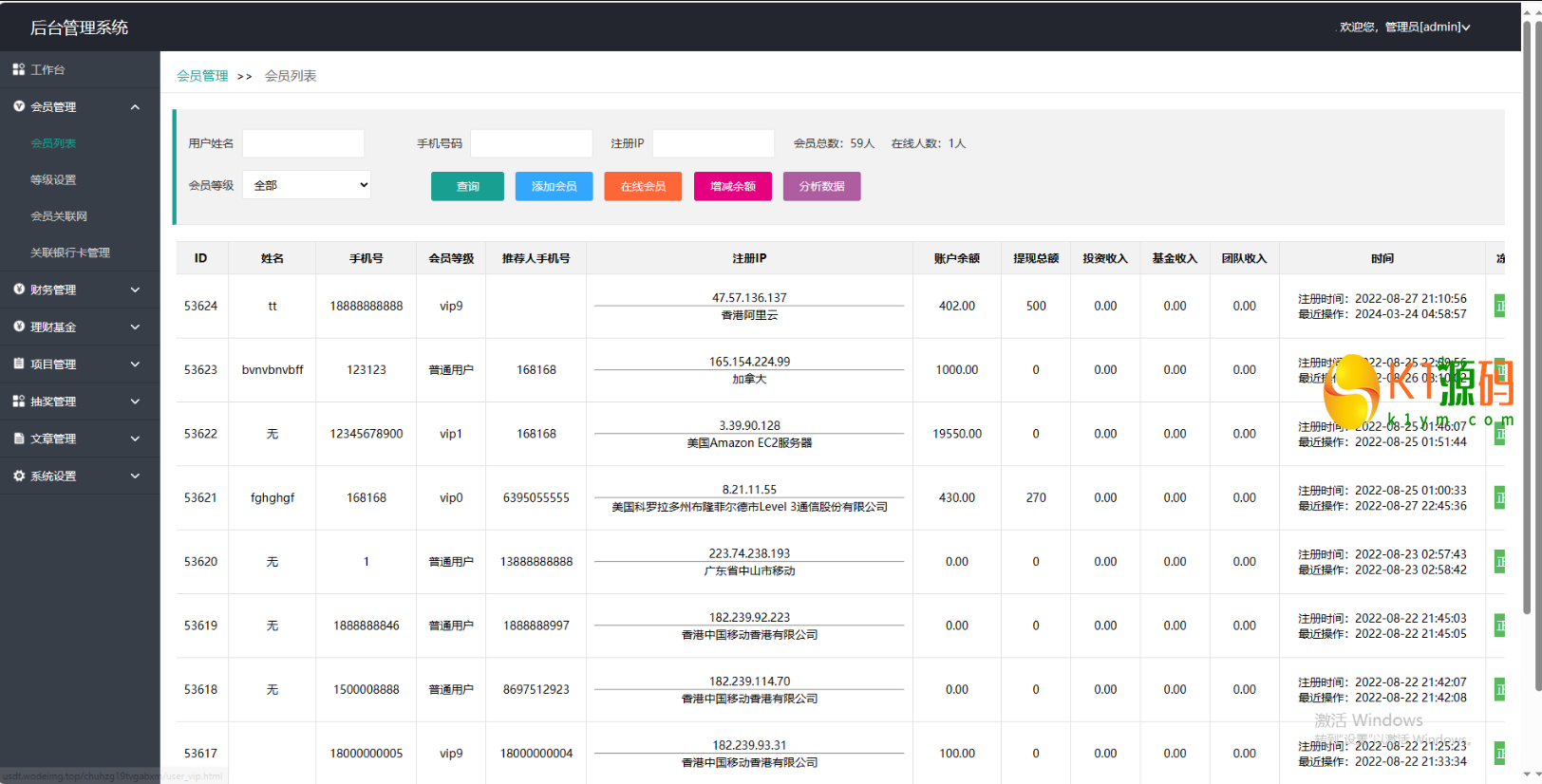The width and height of the screenshot is (1542, 784).
Task: Expand 系统设置 using its chevron arrow
Action: [135, 476]
